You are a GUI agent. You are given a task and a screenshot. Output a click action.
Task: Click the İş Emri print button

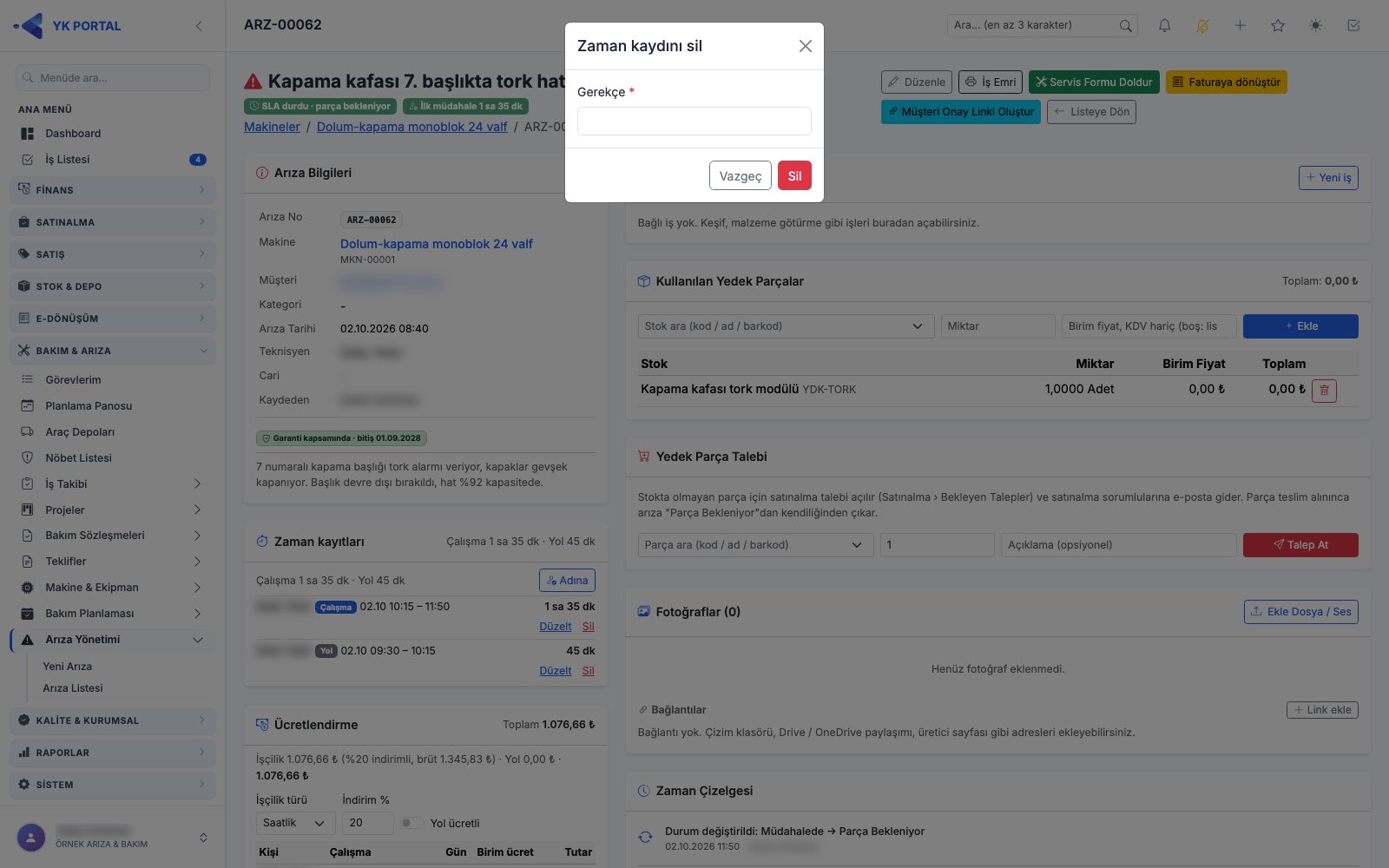[991, 82]
